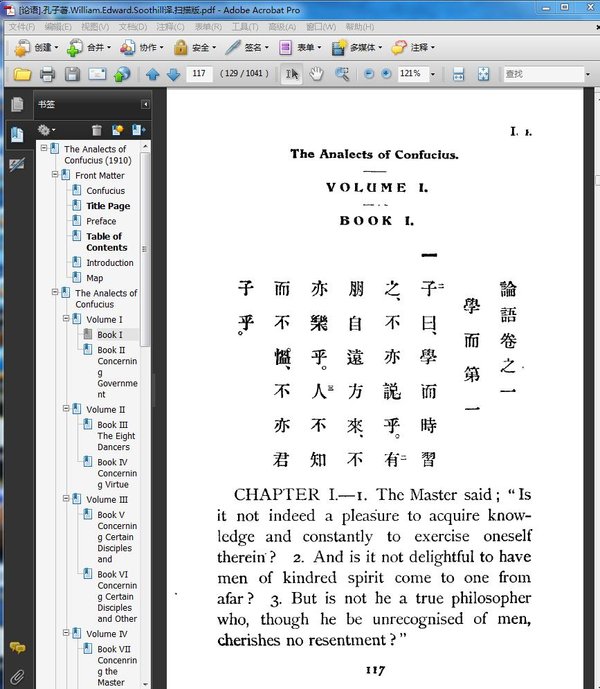Save the PDF with the floppy disk icon
Viewport: 600px width, 689px height.
tap(72, 73)
